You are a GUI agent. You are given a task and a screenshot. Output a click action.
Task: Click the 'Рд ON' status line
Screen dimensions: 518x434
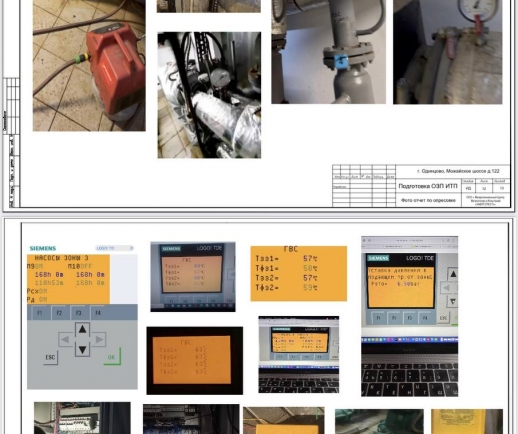[37, 299]
